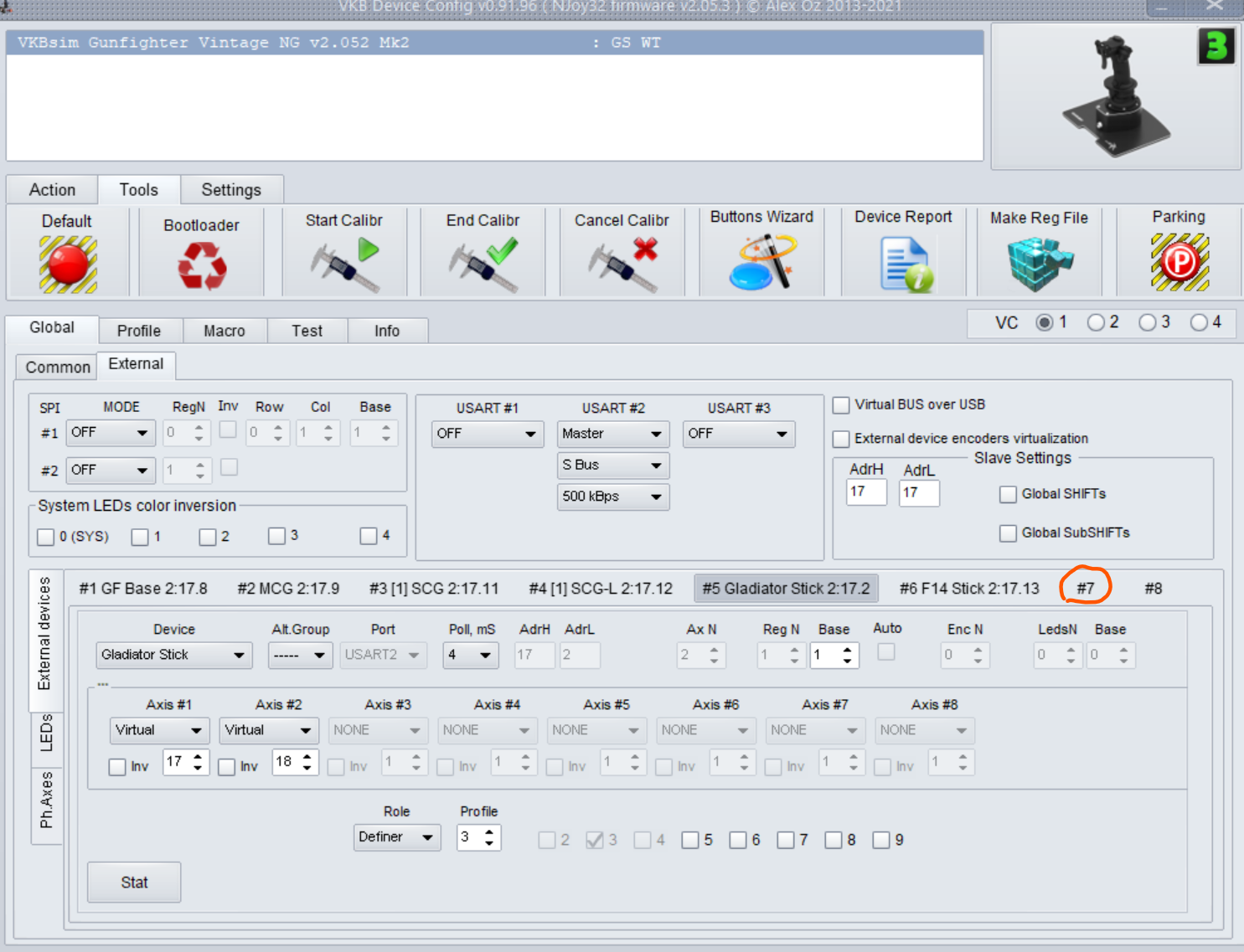Open Bootloader recycle icon
Screen dimensions: 1244x952
201,266
